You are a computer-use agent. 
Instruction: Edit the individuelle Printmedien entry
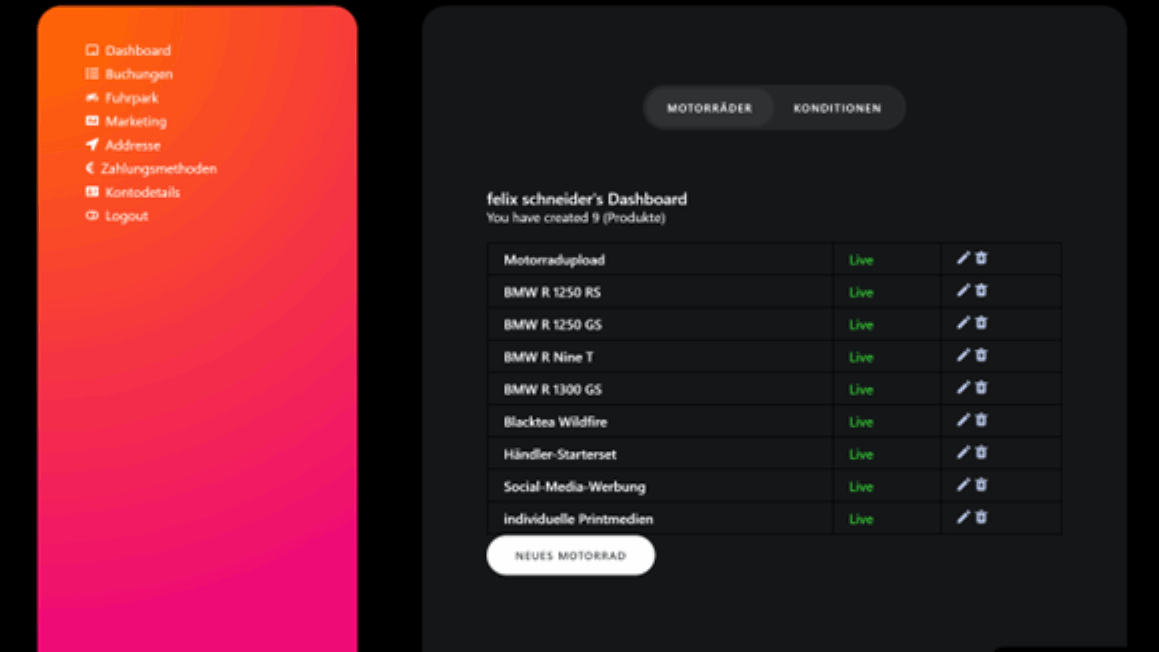[963, 517]
